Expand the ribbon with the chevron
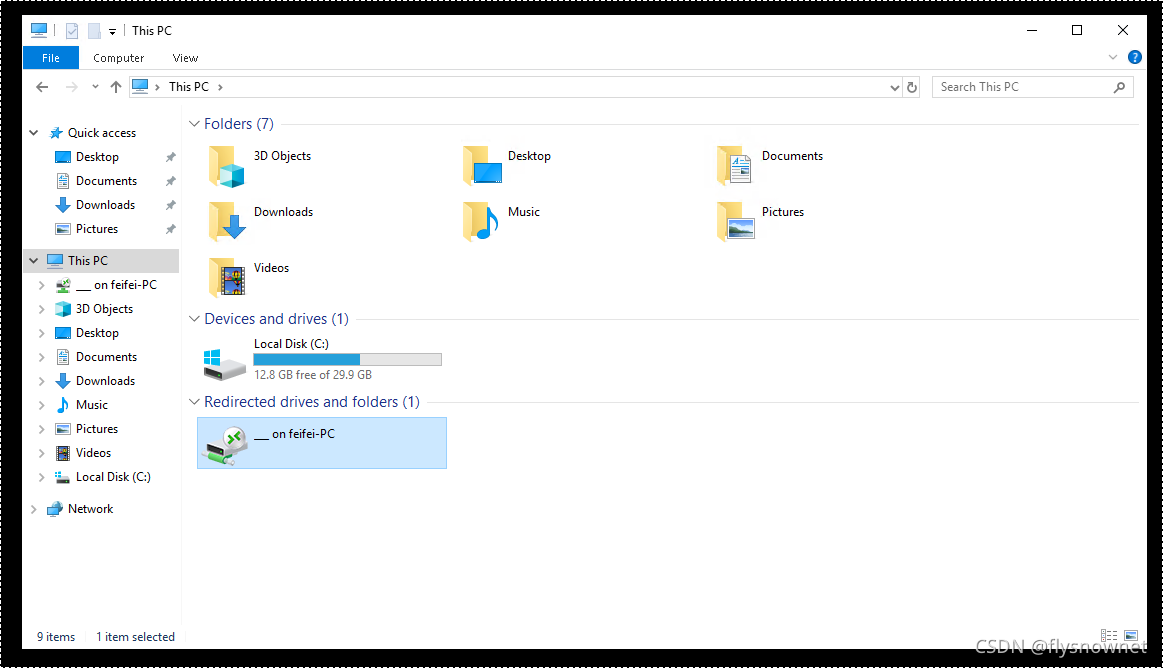The image size is (1163, 668). (1113, 57)
